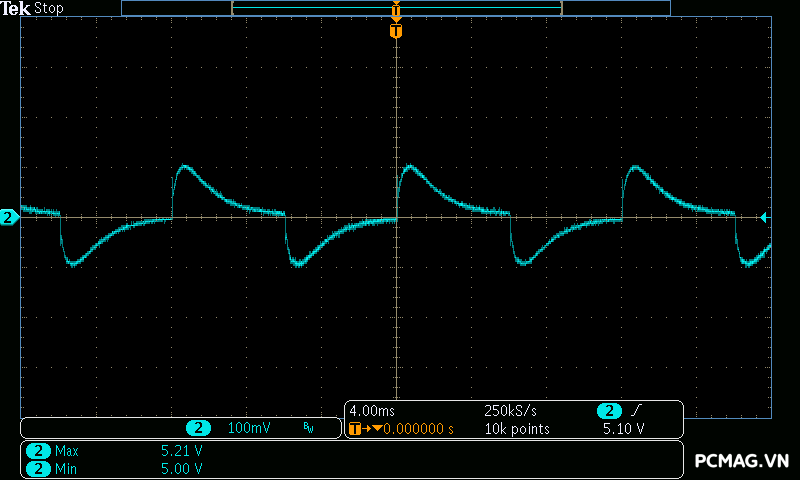Click the Stop acquisition status label
This screenshot has width=800, height=480.
pos(49,8)
